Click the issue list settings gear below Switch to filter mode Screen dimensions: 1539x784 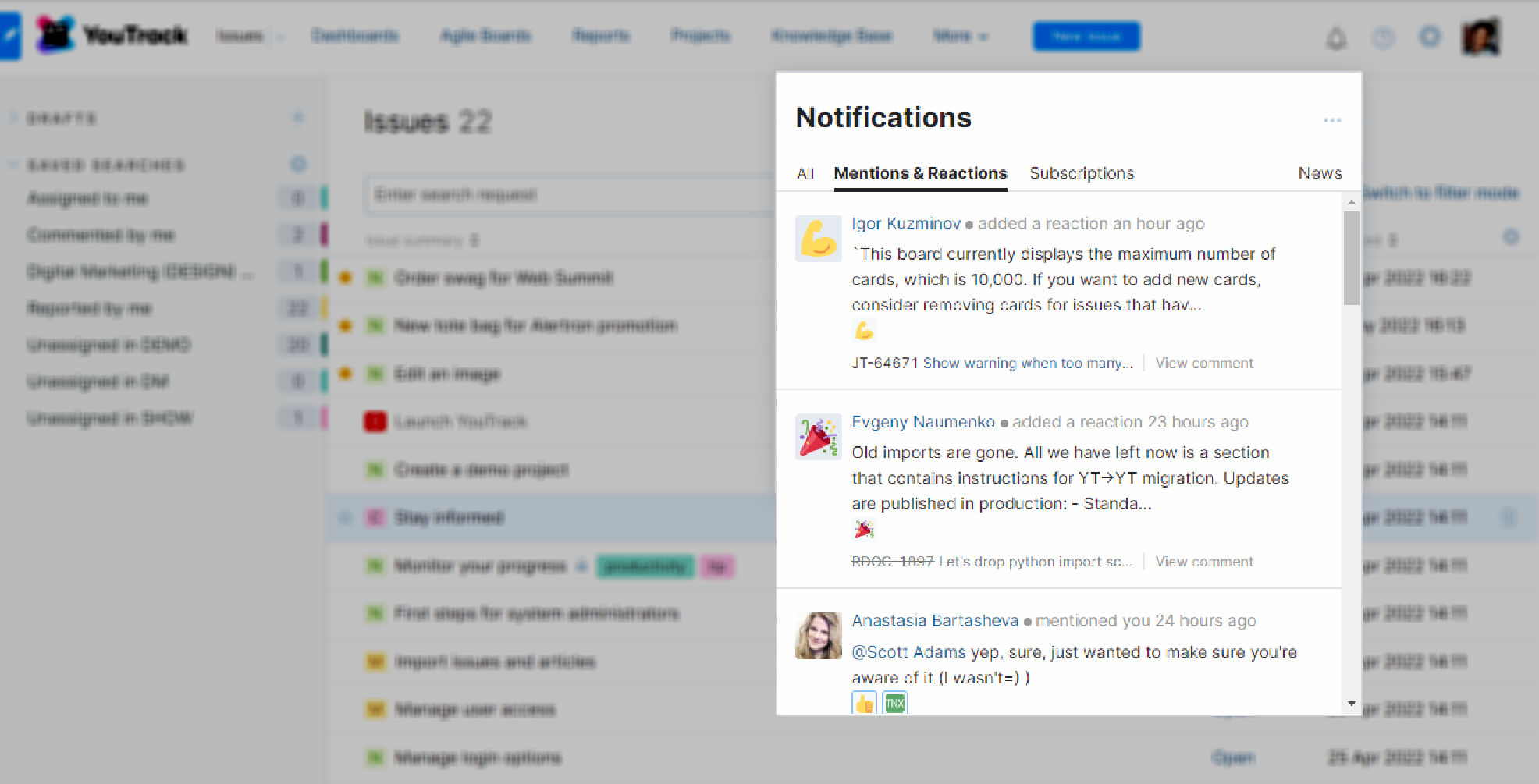(x=1511, y=237)
